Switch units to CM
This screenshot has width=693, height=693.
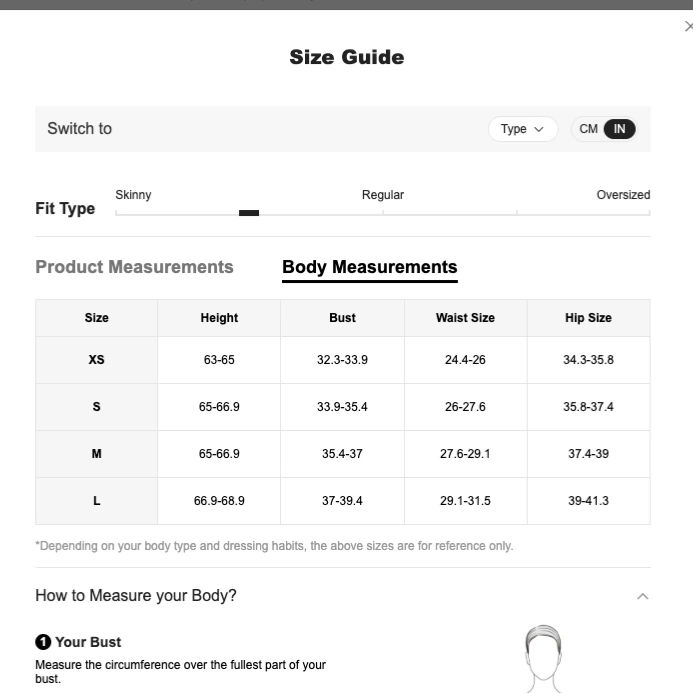point(588,129)
